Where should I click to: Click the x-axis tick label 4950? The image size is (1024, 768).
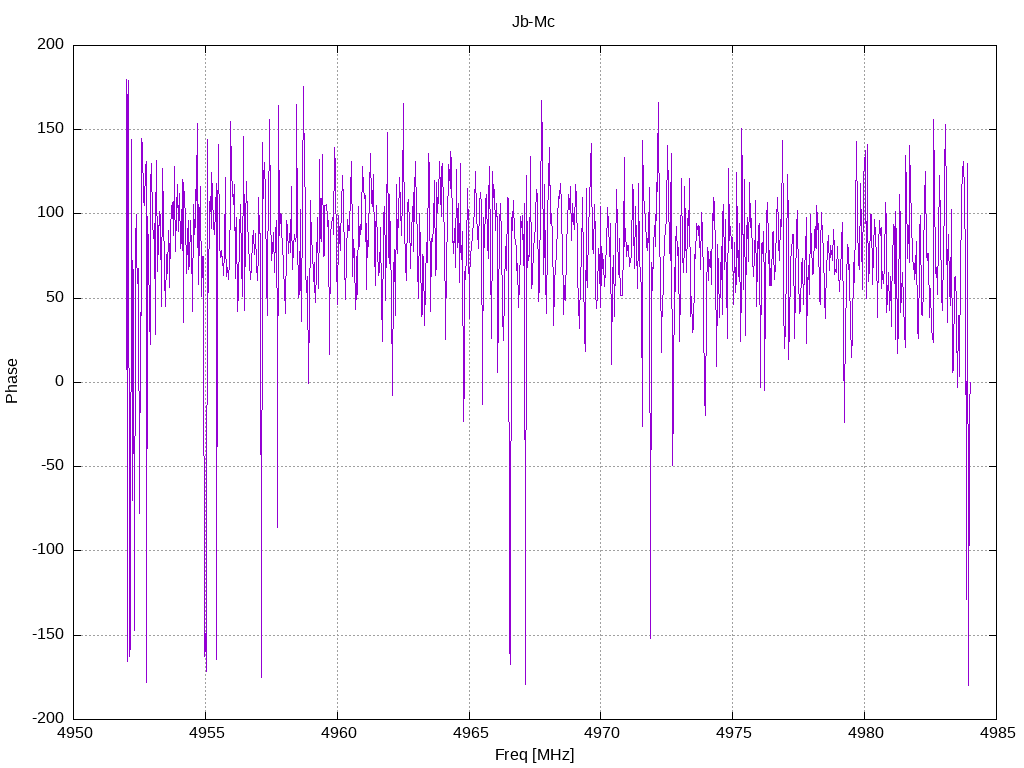coord(74,733)
